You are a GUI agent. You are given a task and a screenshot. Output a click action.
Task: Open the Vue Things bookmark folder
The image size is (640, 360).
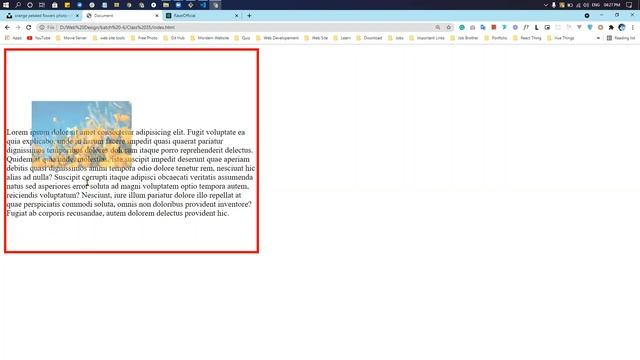coord(560,38)
